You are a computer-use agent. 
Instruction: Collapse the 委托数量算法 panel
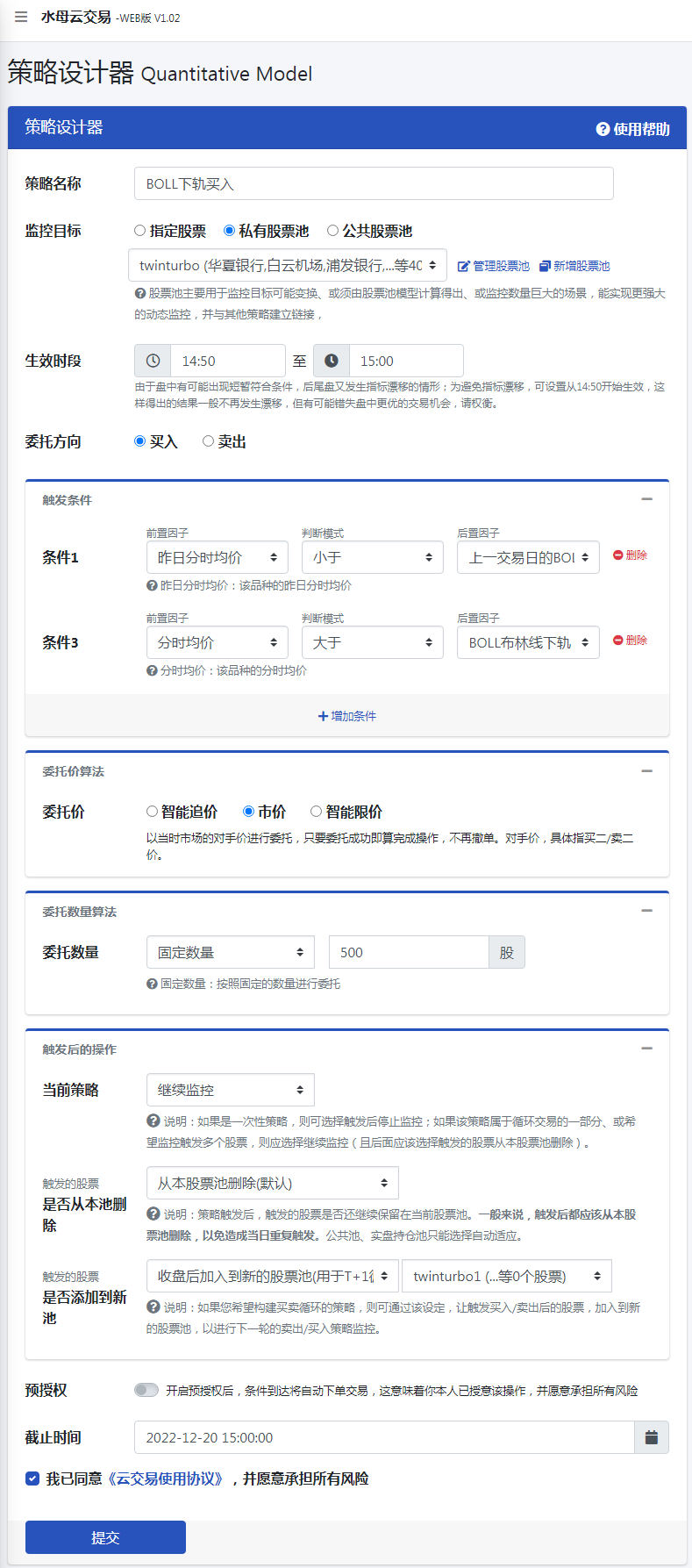point(647,911)
